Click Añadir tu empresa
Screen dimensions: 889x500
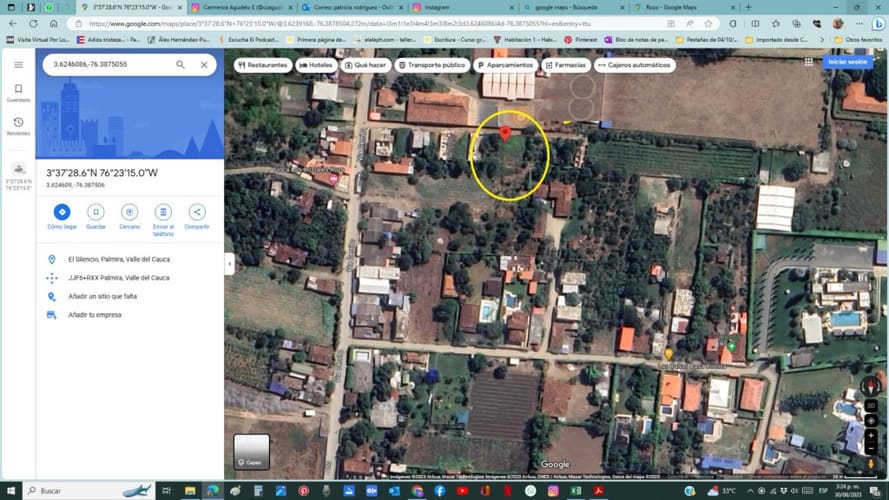pos(130,315)
